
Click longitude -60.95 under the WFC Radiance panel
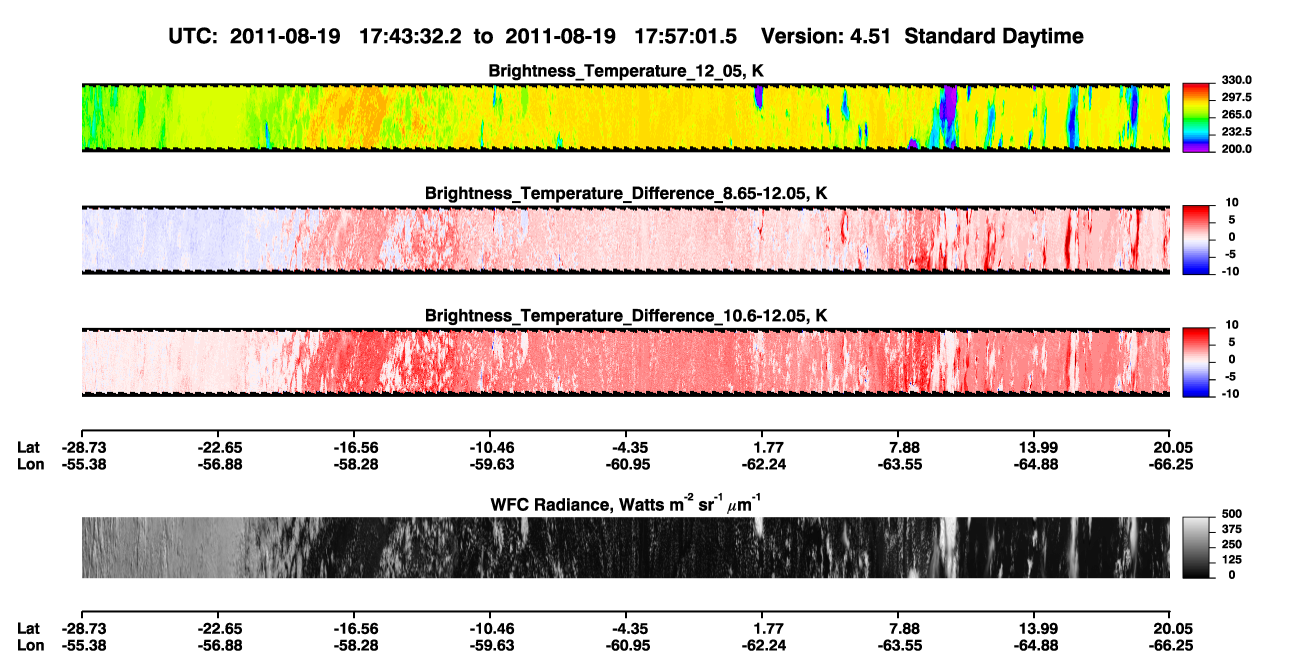[626, 646]
